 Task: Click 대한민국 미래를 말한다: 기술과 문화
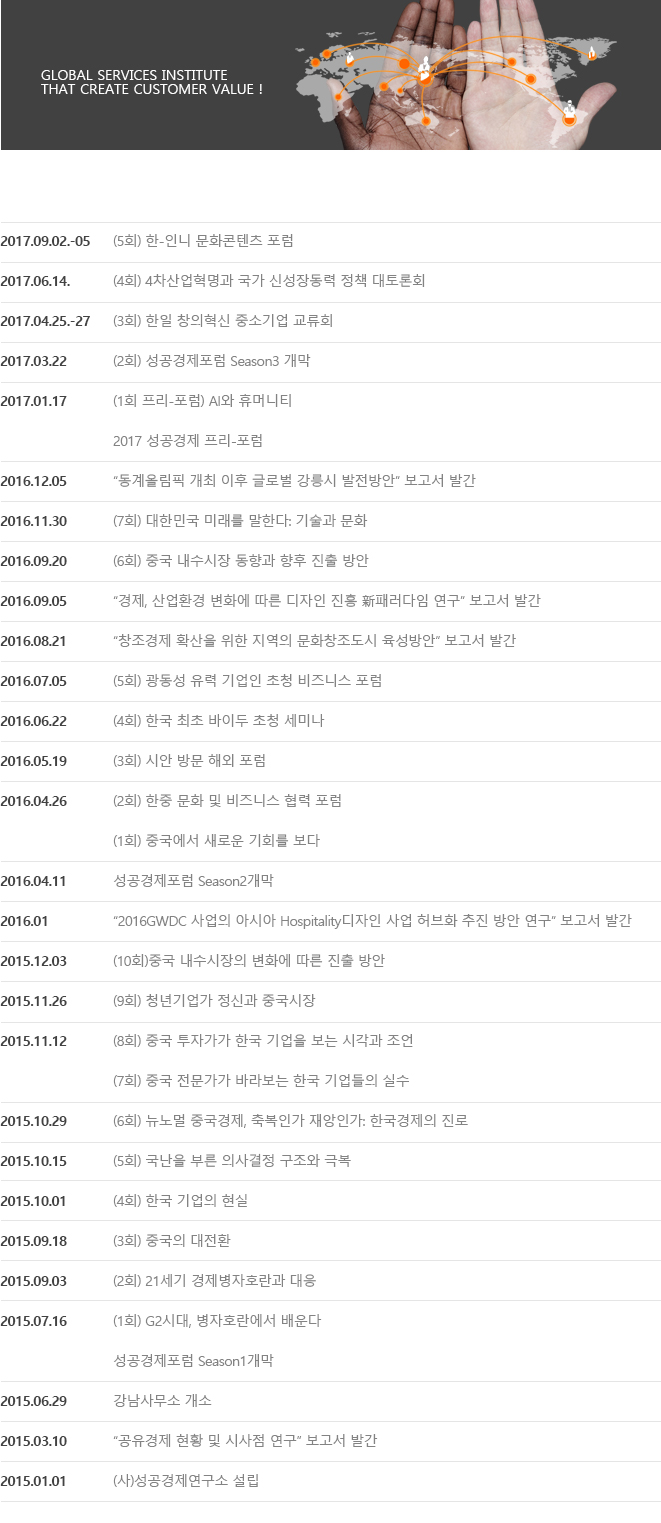coord(240,520)
